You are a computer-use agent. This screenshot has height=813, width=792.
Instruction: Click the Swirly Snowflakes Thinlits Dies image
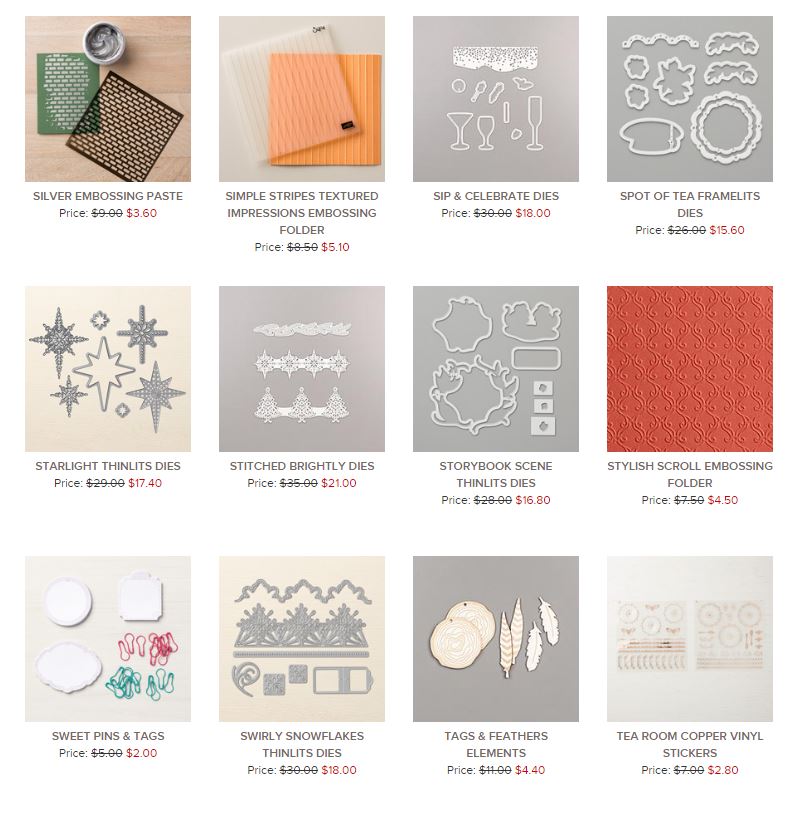pyautogui.click(x=302, y=639)
